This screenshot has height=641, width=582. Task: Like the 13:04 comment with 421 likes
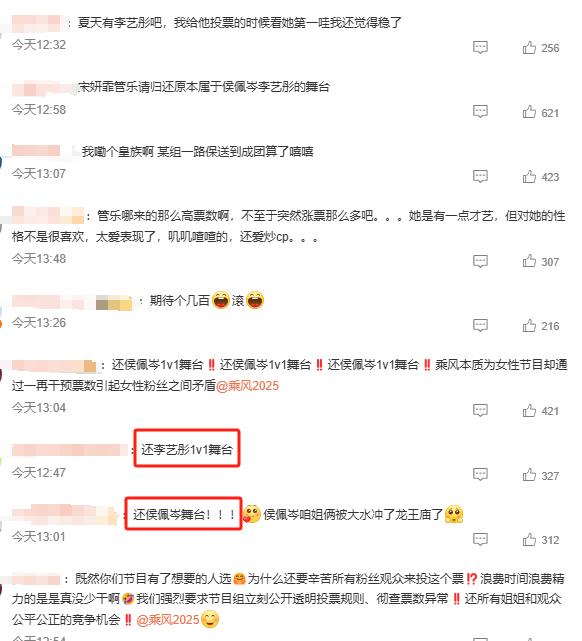pyautogui.click(x=529, y=410)
